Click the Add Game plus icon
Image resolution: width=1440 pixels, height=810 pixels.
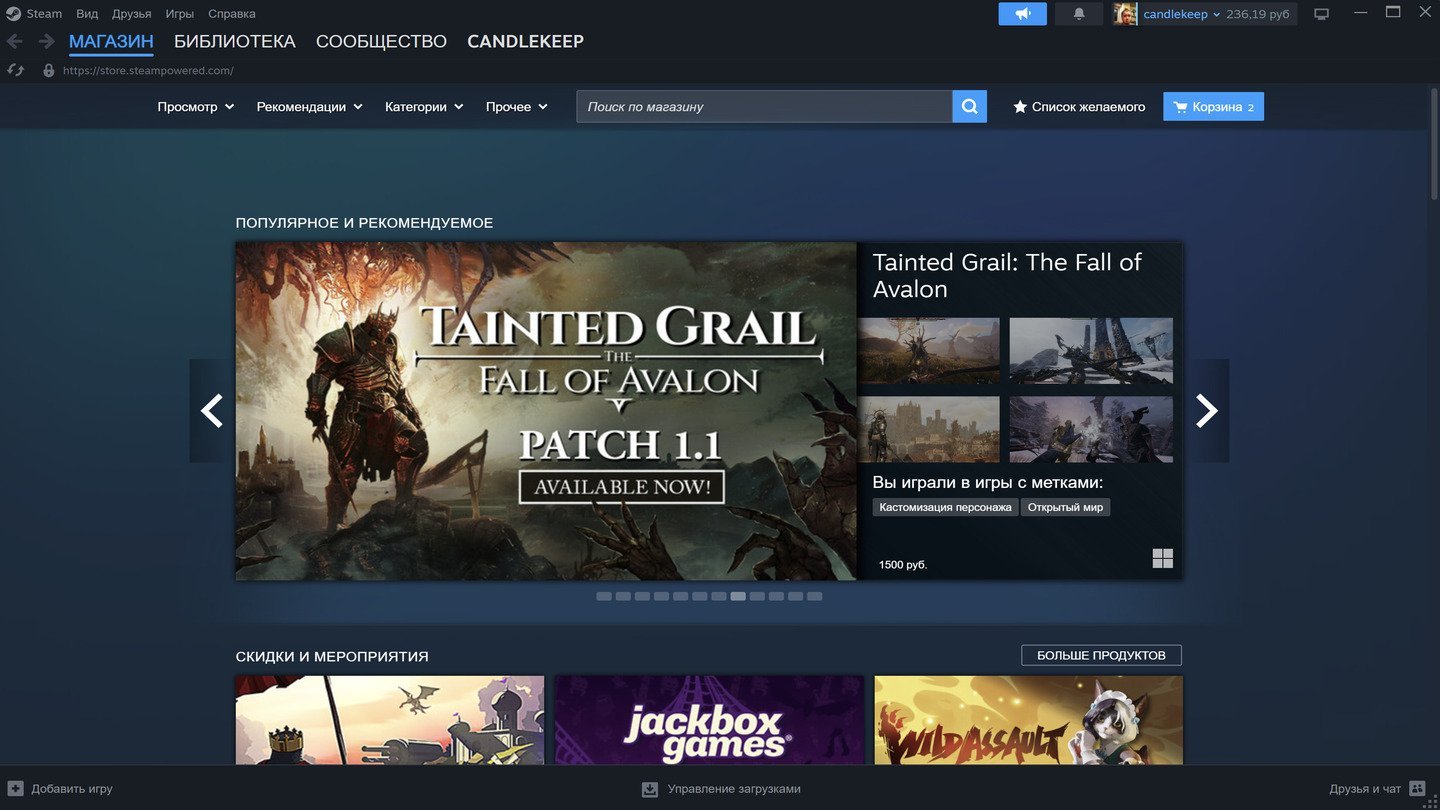coord(15,789)
